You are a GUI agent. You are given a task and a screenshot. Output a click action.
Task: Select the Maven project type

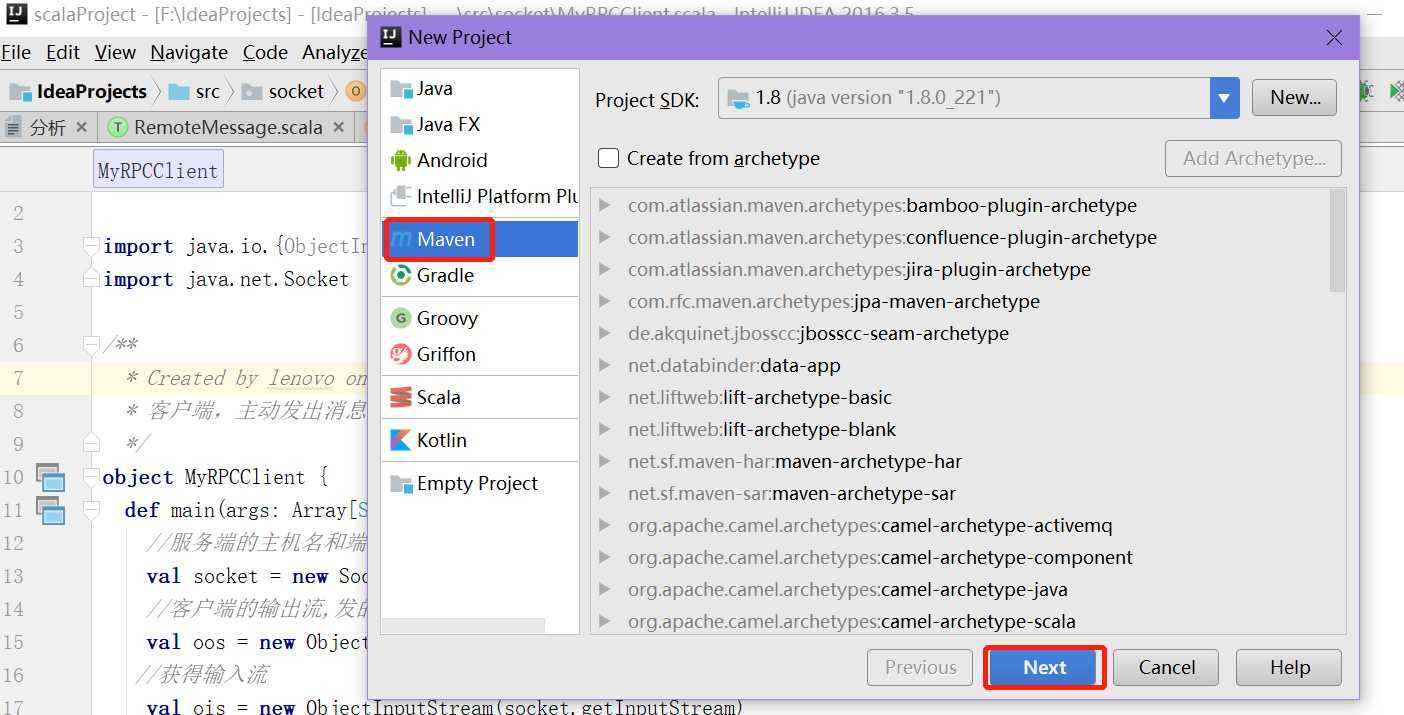tap(480, 239)
